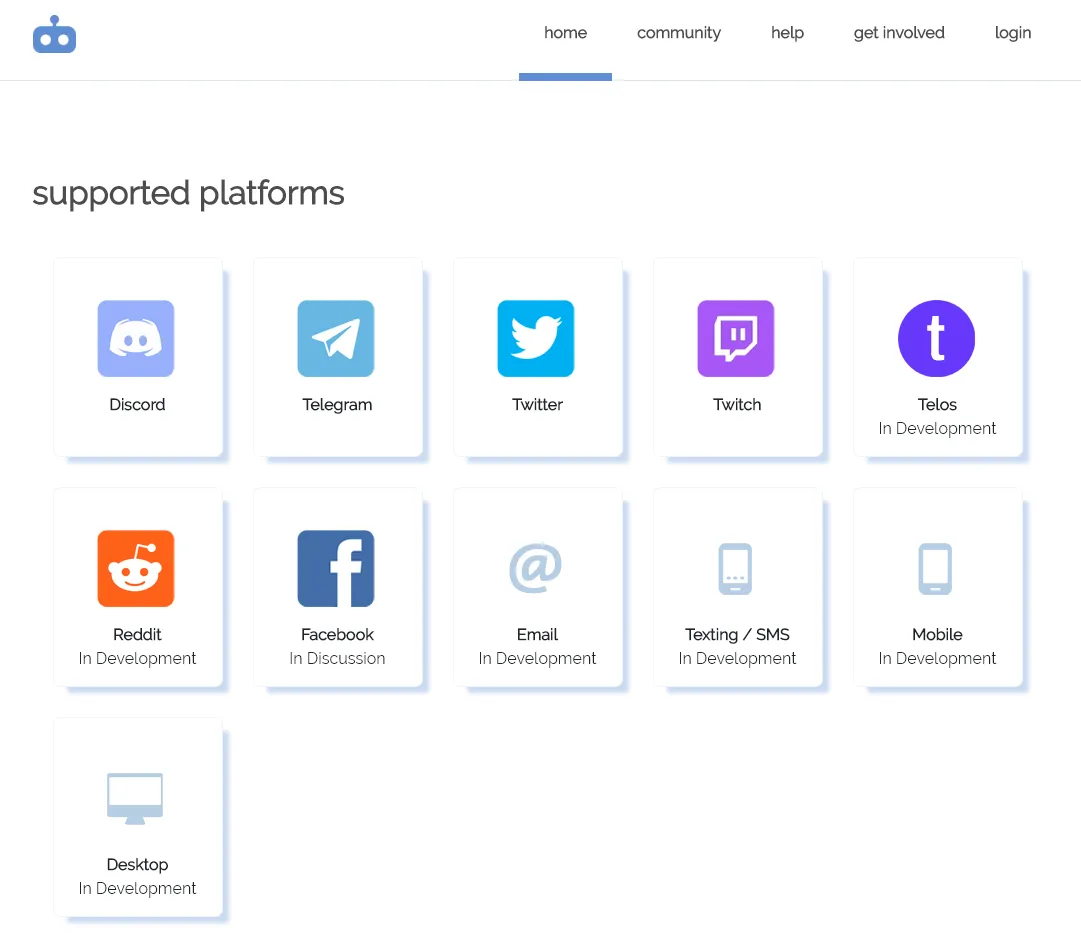
Task: Click the Twitter label text
Action: (537, 405)
